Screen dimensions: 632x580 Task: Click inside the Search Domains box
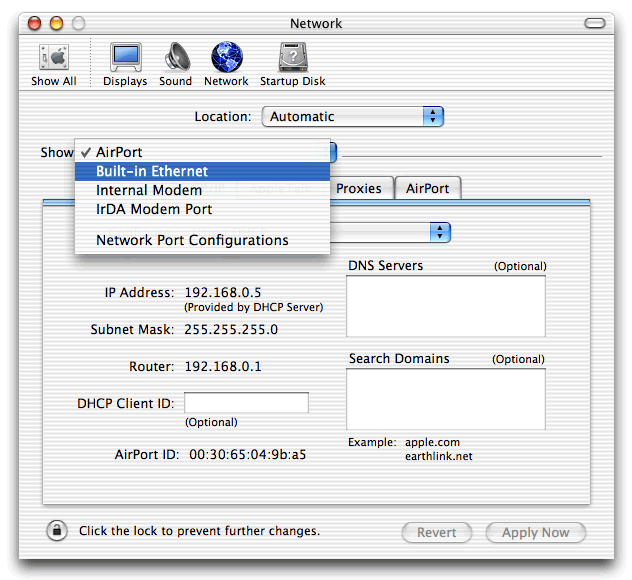pos(446,398)
